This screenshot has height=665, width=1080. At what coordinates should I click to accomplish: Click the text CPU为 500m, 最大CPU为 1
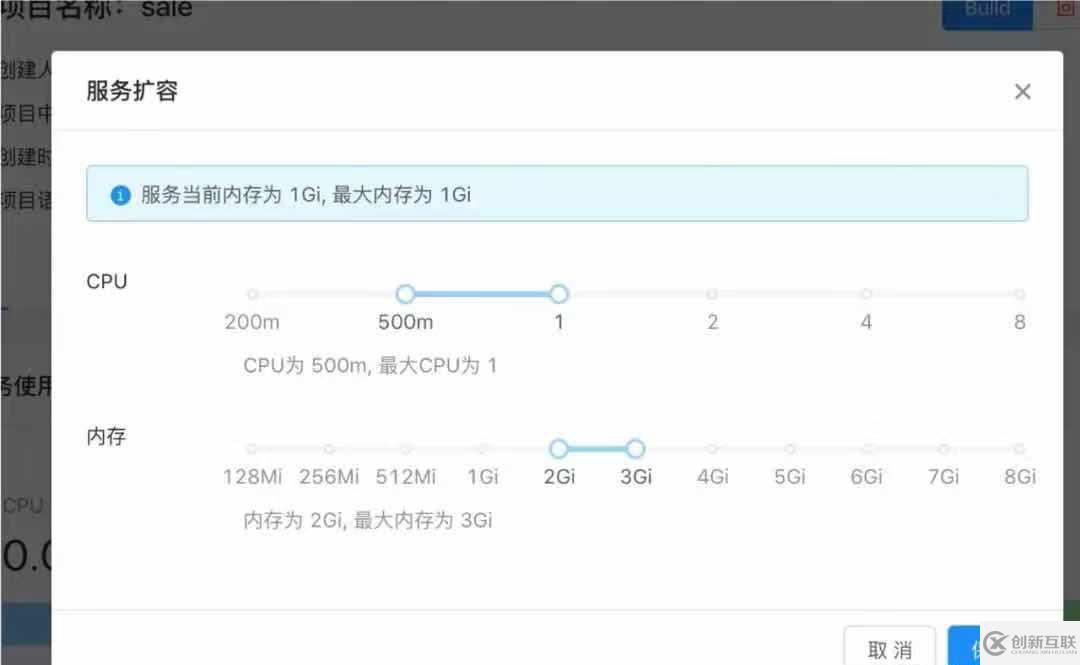click(370, 365)
